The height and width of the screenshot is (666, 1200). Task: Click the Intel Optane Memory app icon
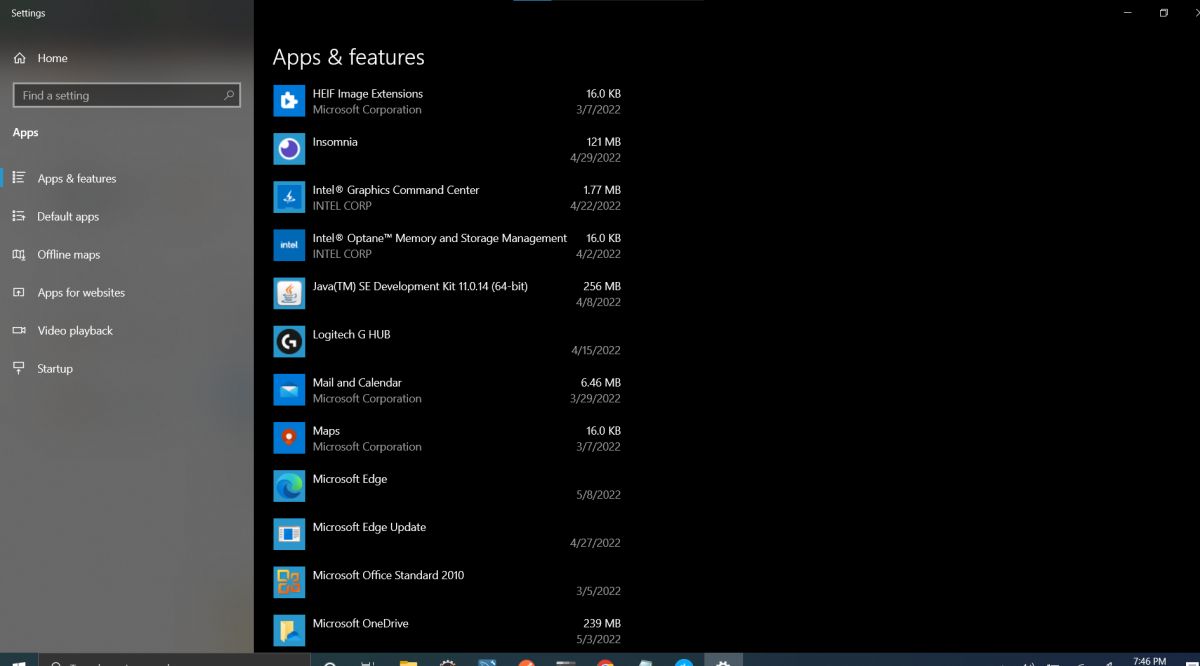(289, 245)
